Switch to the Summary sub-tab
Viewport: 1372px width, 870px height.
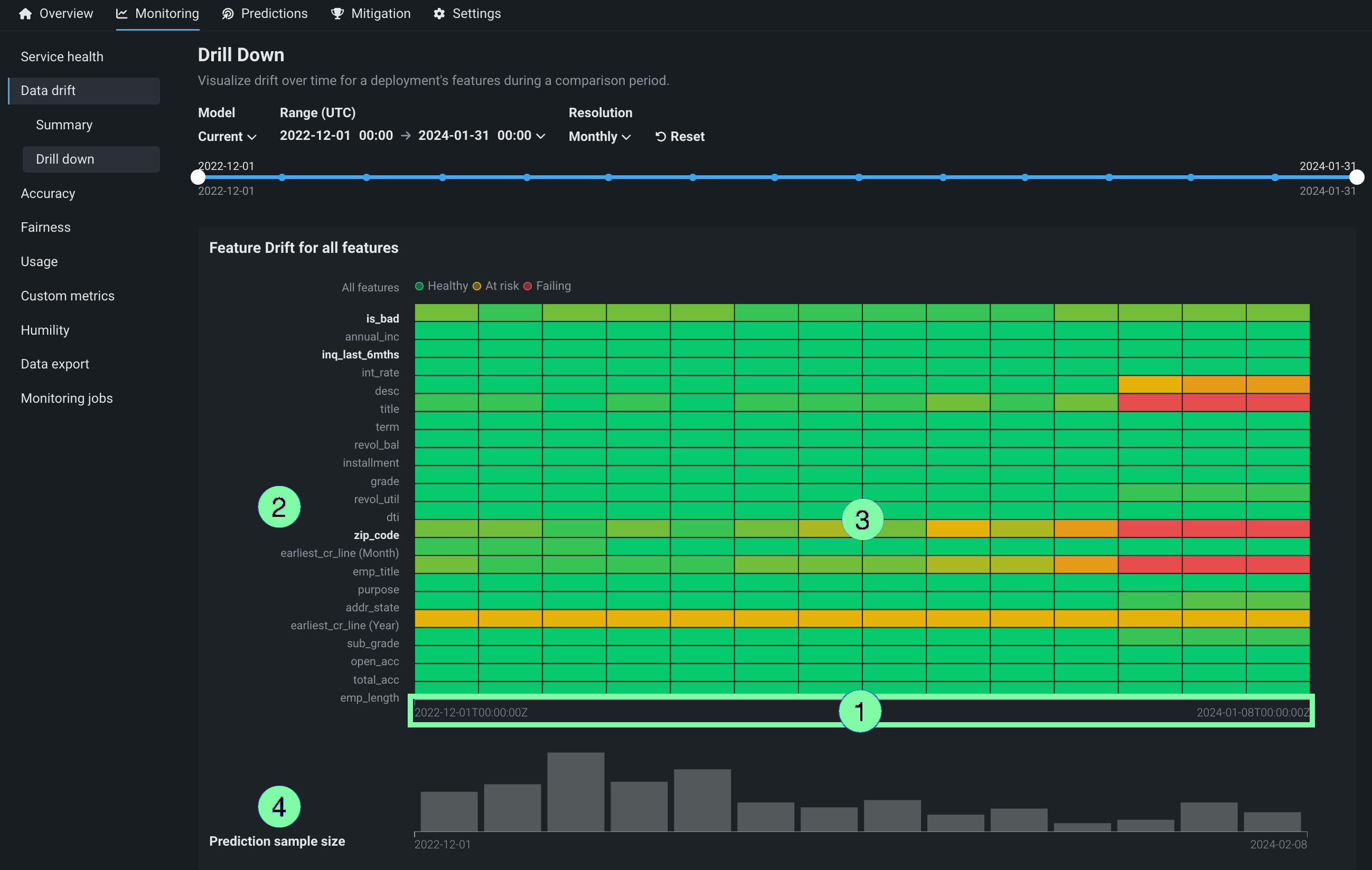(64, 125)
